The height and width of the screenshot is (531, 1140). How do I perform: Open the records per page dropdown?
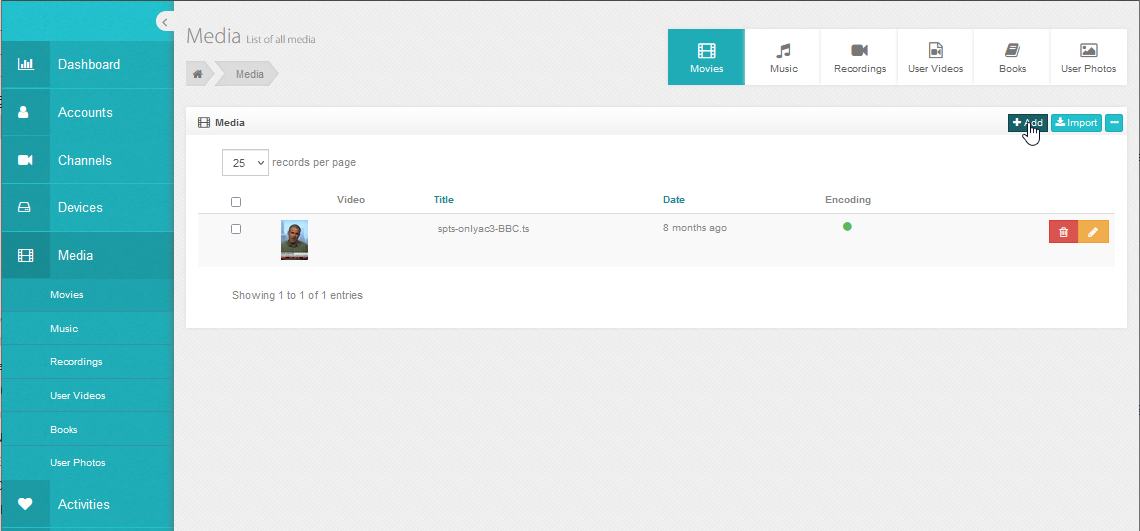coord(245,163)
